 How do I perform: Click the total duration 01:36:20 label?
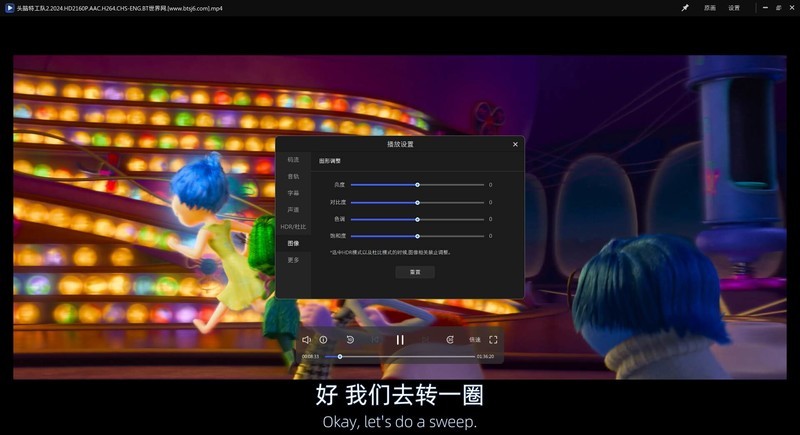click(486, 356)
